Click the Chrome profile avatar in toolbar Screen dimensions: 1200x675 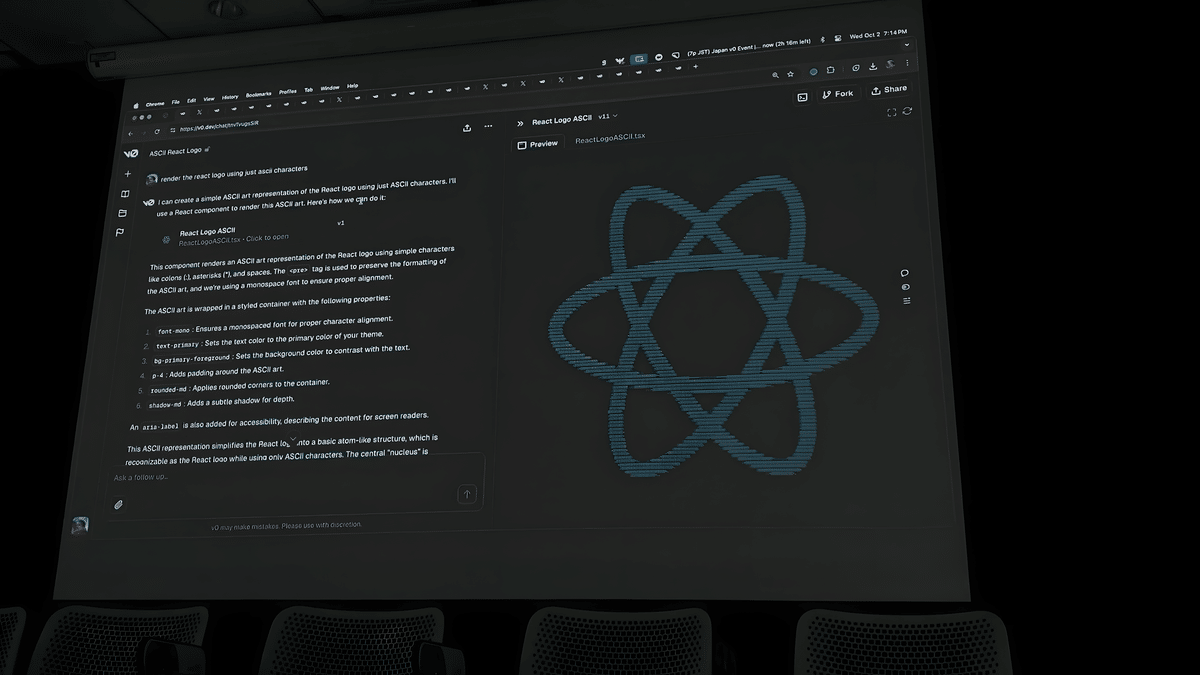pyautogui.click(x=890, y=65)
